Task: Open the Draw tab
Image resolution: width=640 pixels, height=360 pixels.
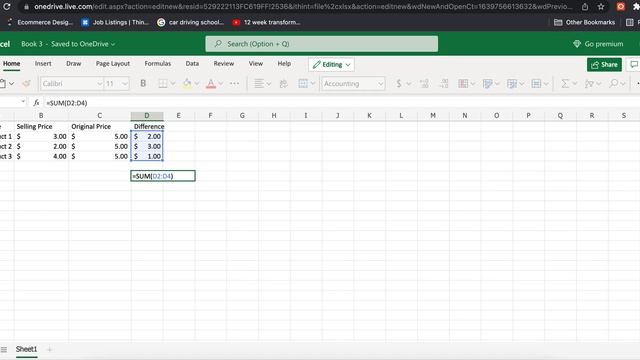Action: [x=73, y=64]
